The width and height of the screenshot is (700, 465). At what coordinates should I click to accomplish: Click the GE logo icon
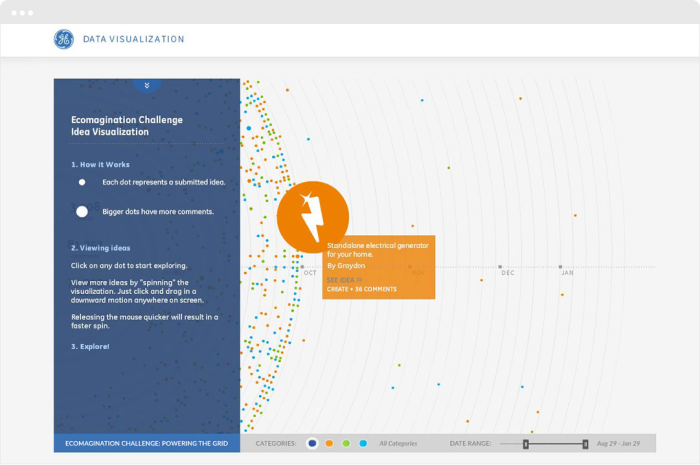point(64,39)
